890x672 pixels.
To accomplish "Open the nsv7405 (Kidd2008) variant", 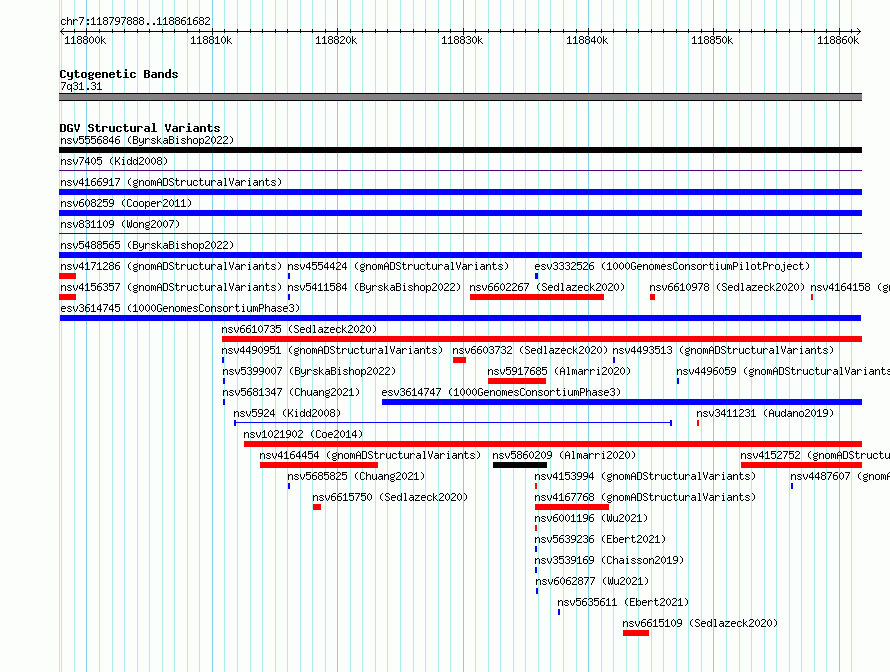I will coord(114,161).
